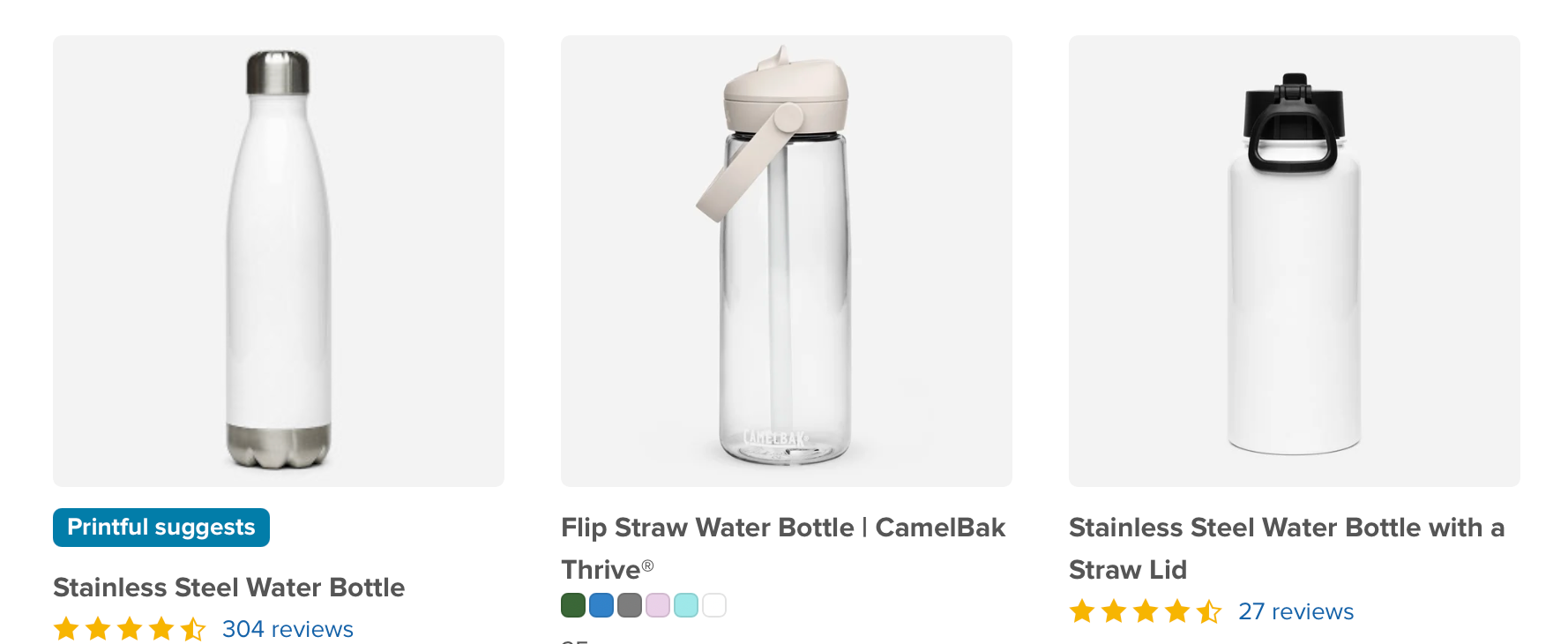View the 304 reviews for the Stainless Steel Bottle
This screenshot has width=1568, height=644.
[287, 629]
